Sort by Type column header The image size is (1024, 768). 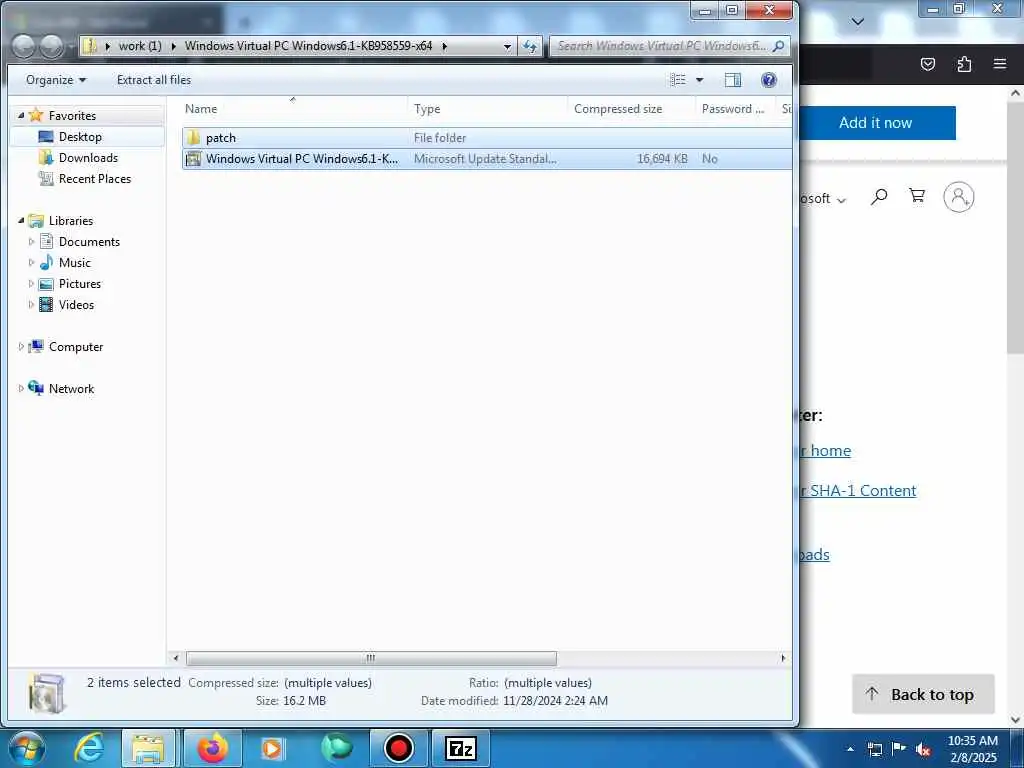click(487, 108)
